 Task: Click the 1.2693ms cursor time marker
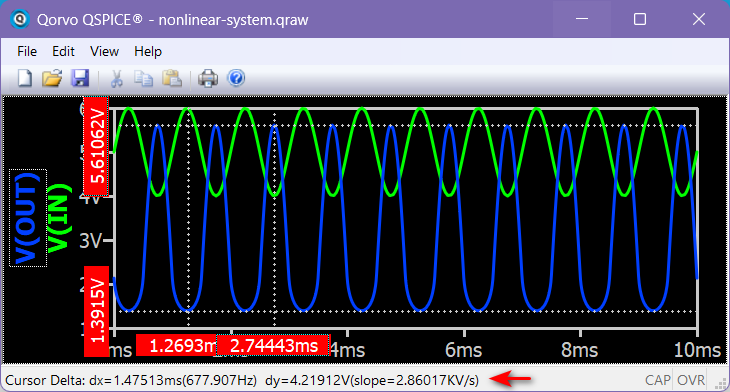coord(177,346)
